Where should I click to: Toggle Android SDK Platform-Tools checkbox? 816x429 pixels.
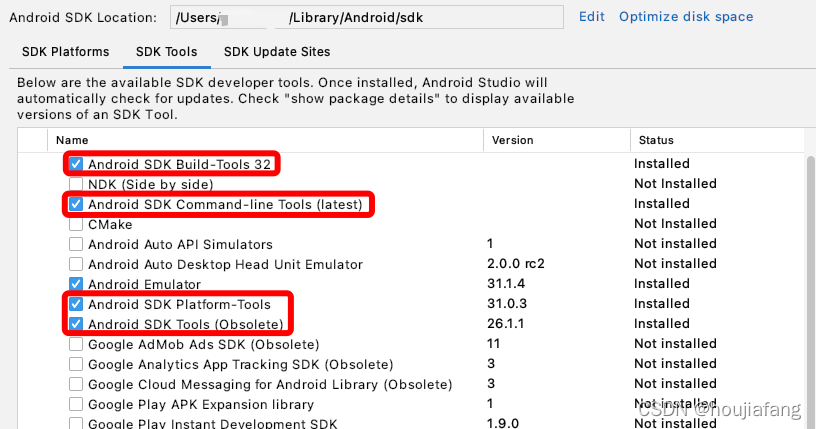coord(76,304)
